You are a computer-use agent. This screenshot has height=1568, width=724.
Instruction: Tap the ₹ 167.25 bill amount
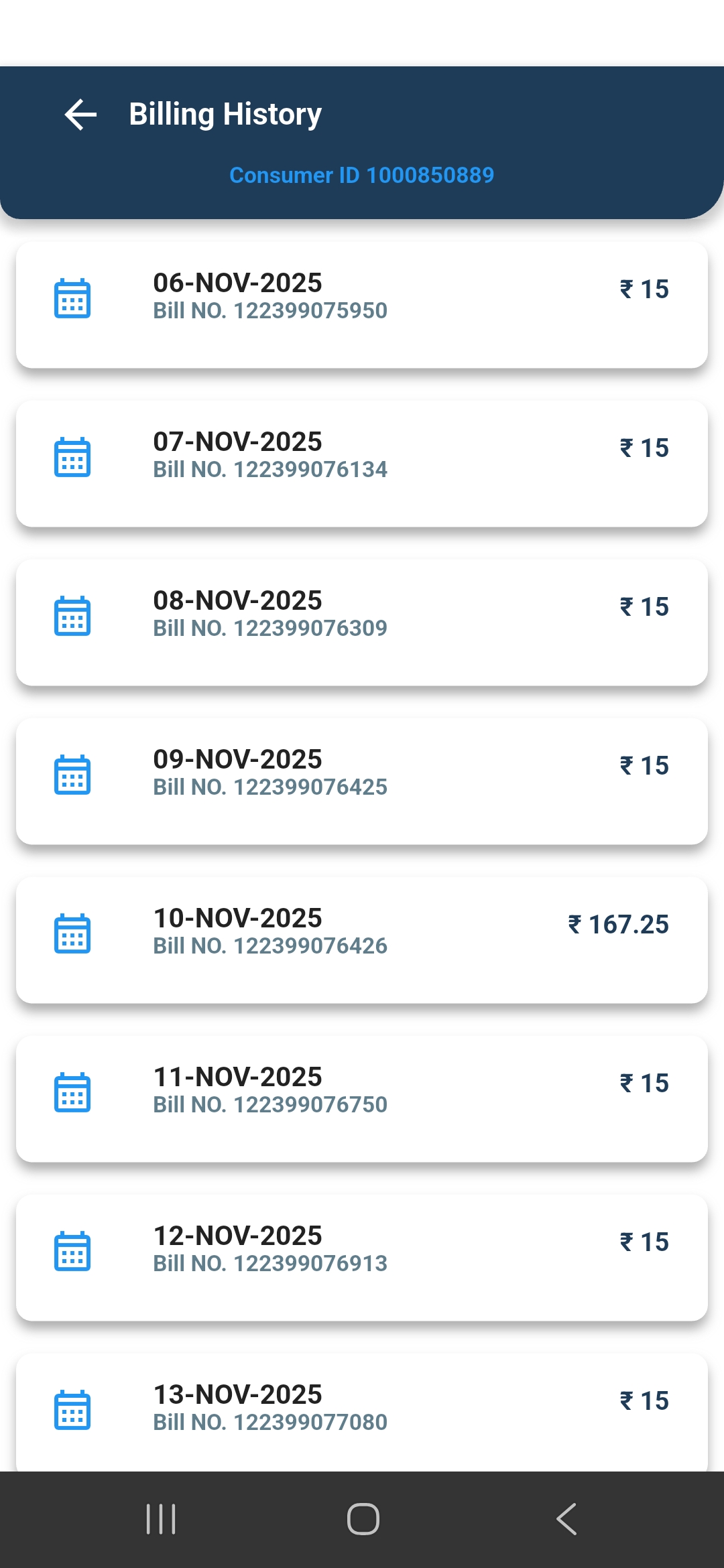(618, 925)
